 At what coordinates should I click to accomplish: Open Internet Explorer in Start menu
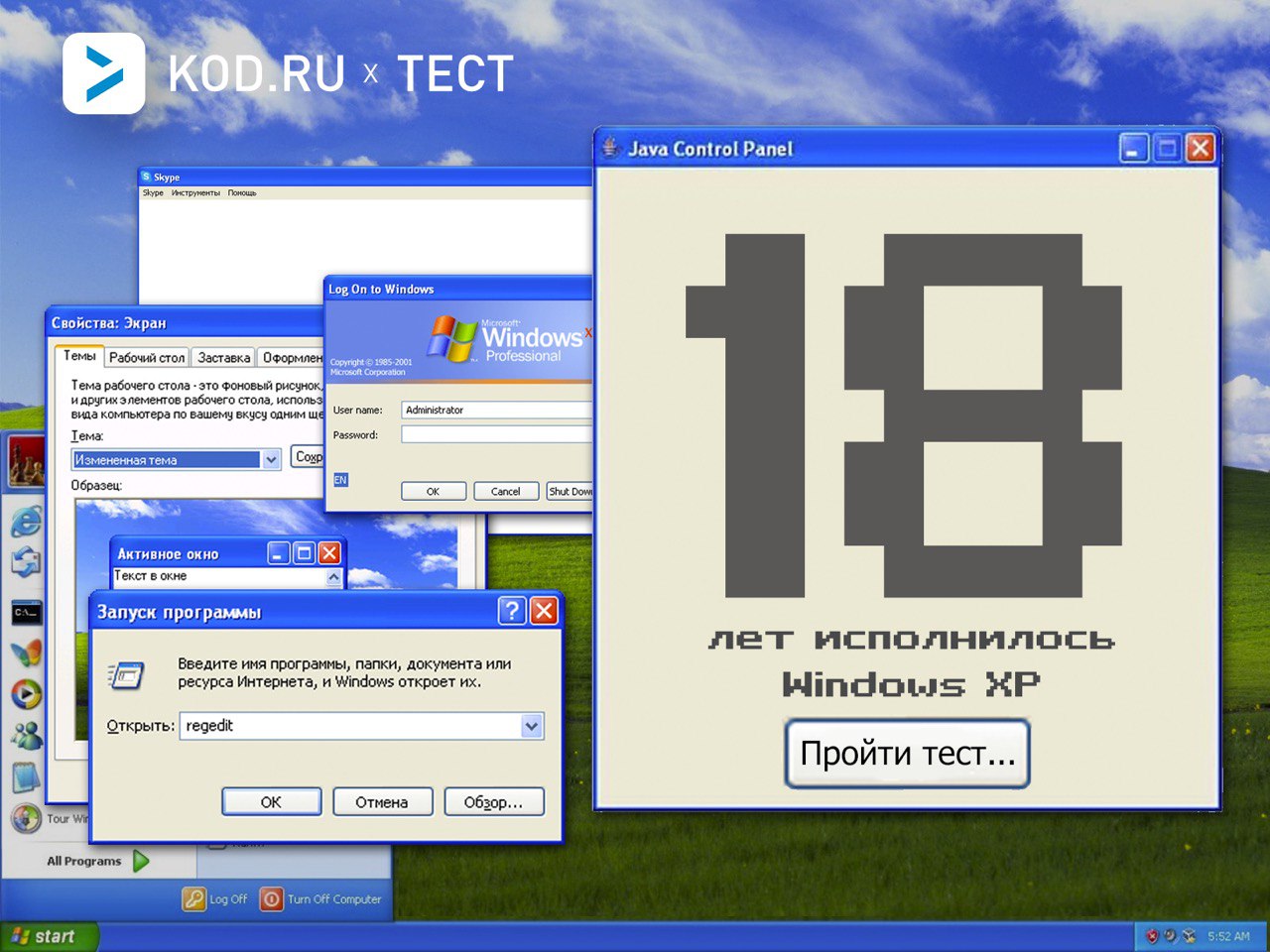(x=26, y=521)
